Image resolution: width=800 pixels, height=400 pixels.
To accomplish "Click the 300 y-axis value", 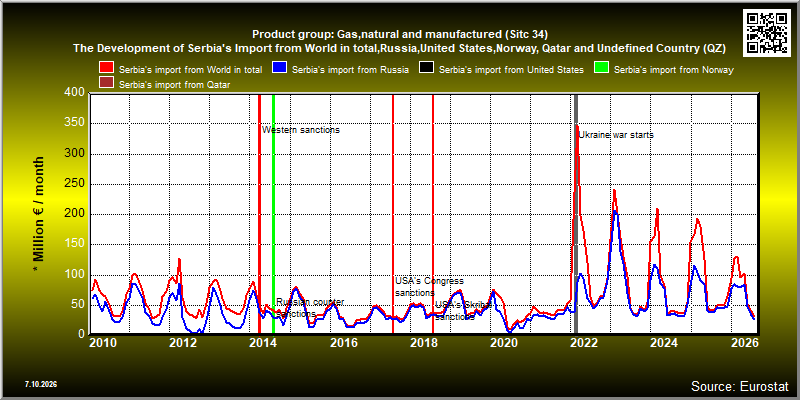I will tap(76, 154).
